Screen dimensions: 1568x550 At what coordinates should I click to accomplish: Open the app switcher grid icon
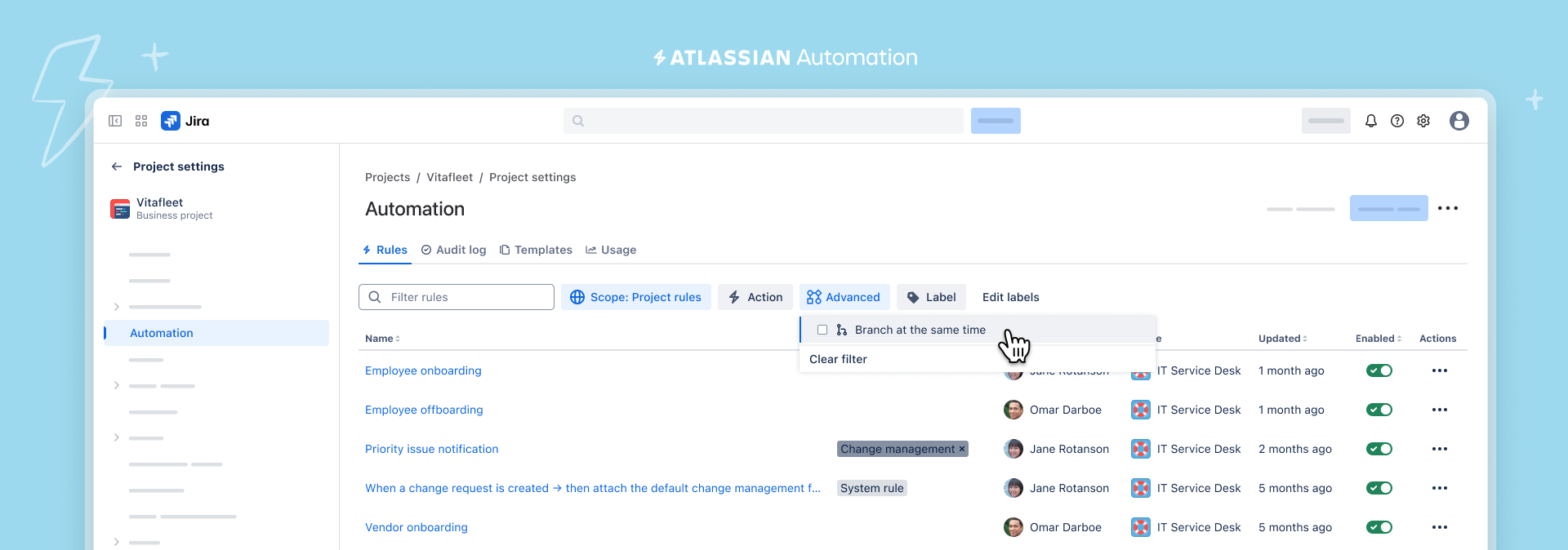pyautogui.click(x=141, y=121)
